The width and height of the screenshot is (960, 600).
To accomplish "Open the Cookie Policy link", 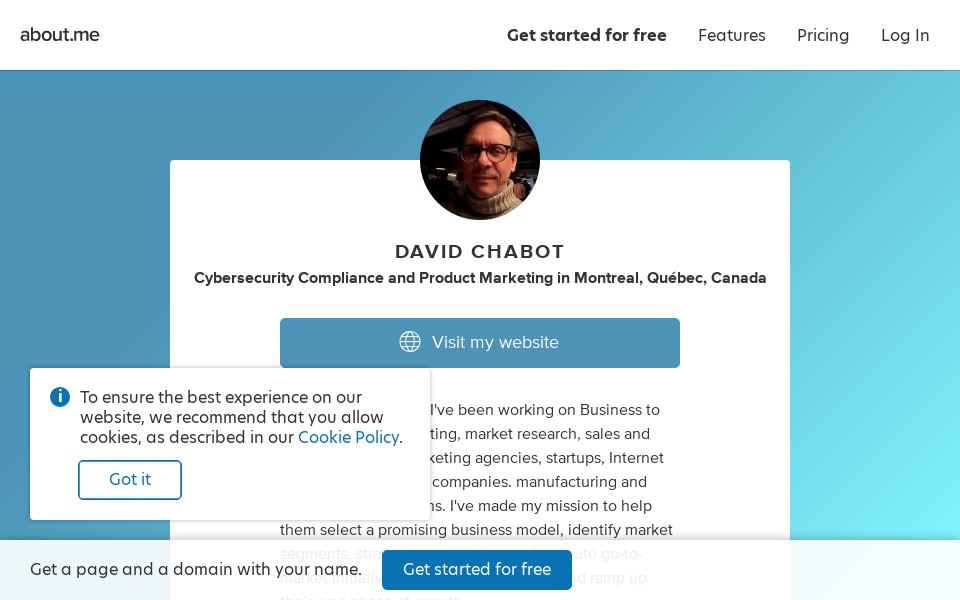I will coord(348,437).
